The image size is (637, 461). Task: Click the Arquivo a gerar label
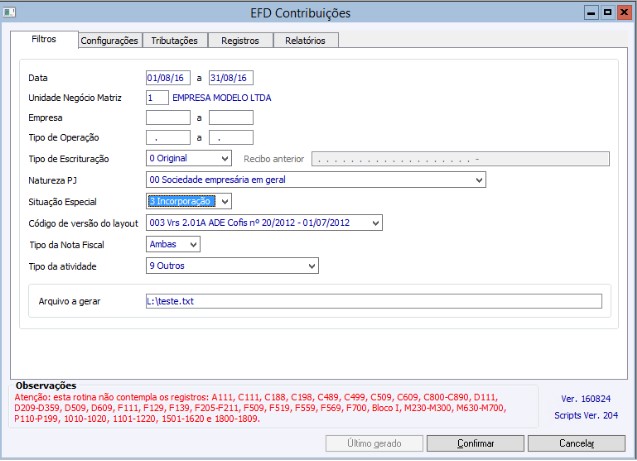(69, 301)
